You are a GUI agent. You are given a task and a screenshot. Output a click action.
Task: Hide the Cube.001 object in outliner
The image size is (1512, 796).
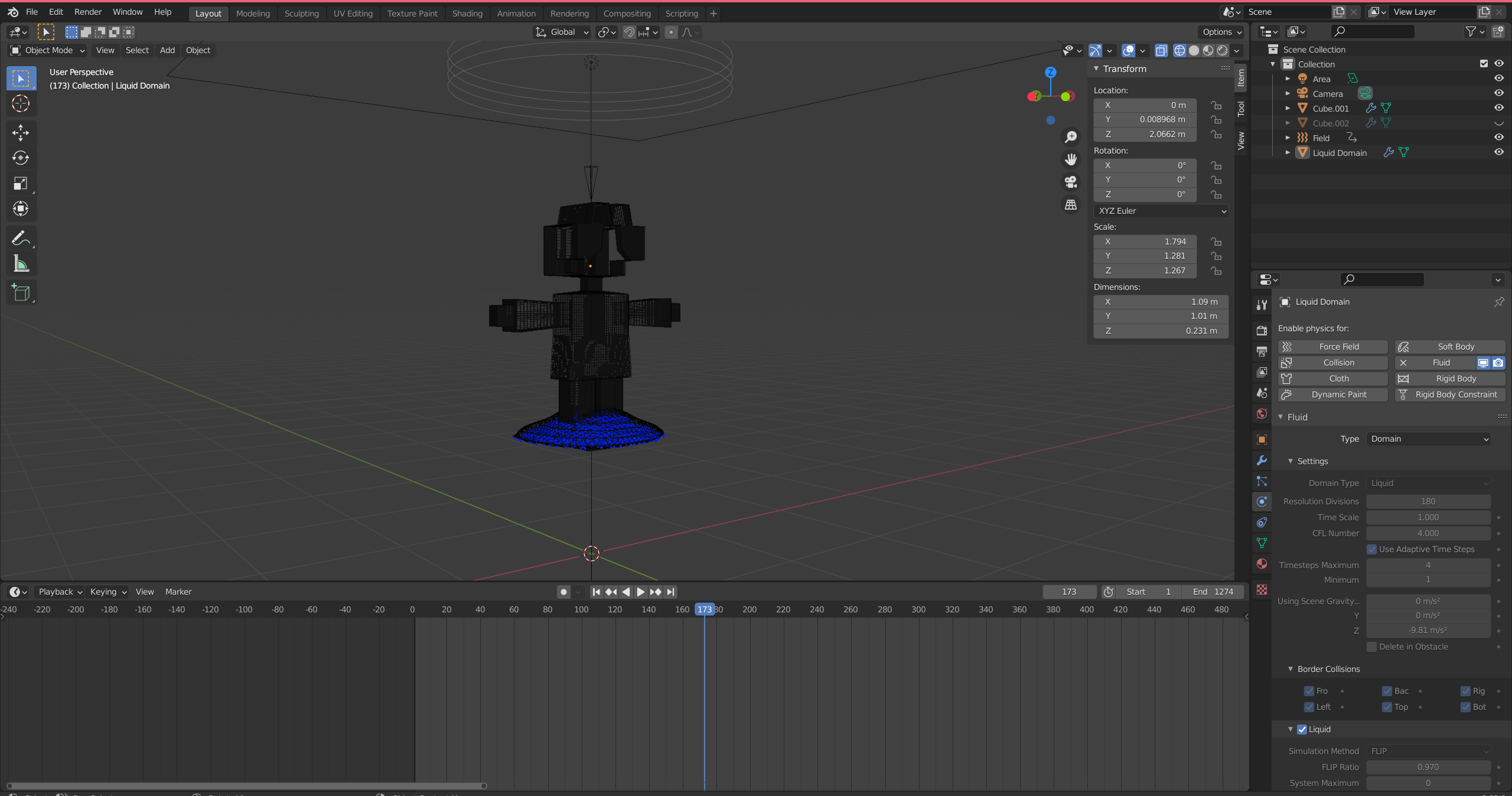(x=1498, y=108)
